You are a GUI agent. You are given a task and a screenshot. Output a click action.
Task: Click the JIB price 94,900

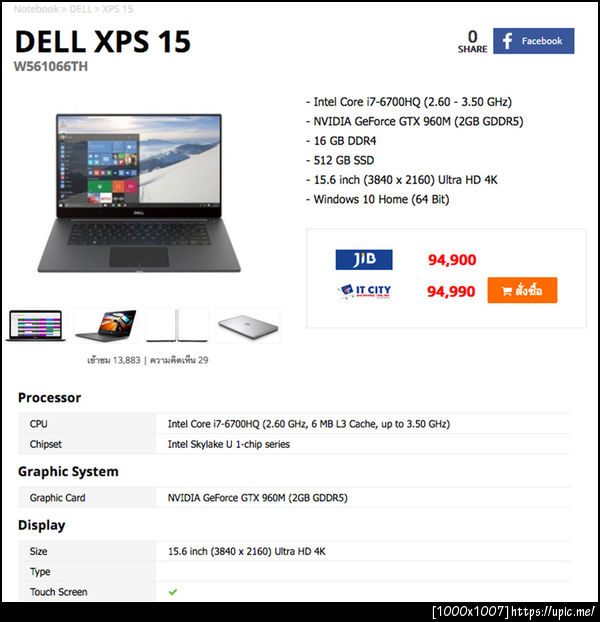tap(452, 260)
